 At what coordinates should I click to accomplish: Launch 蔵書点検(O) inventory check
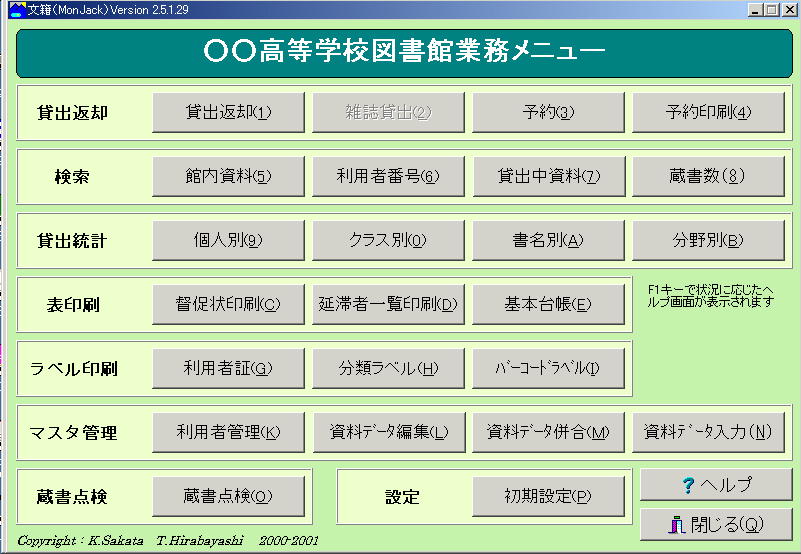228,496
